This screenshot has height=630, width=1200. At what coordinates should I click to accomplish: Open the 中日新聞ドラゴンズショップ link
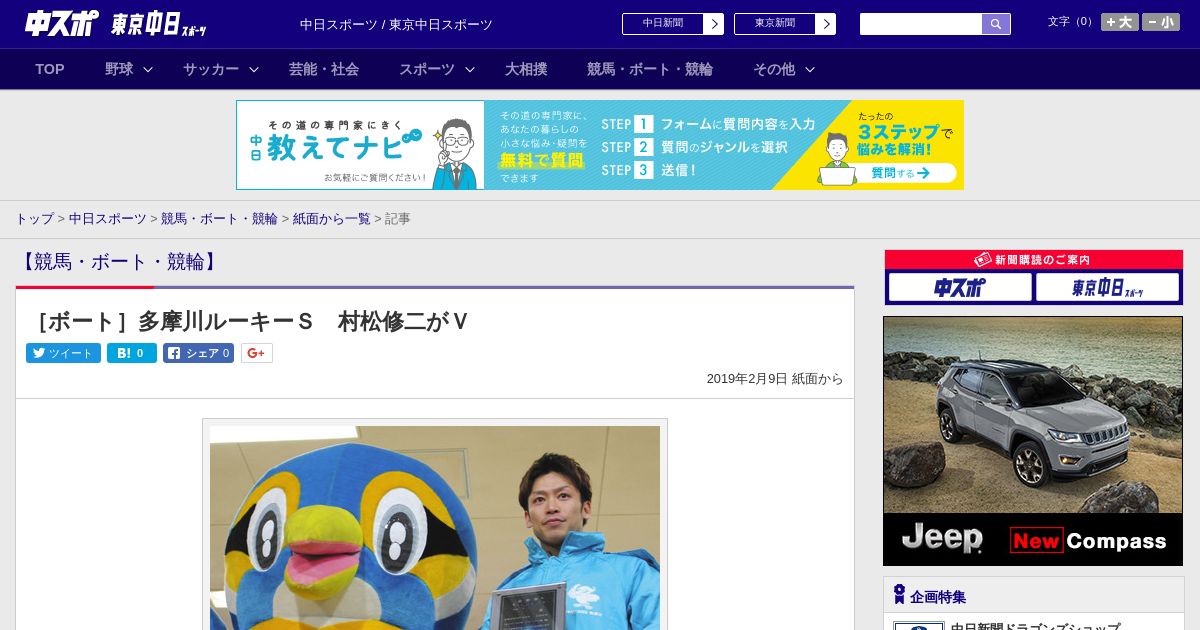coord(1035,627)
